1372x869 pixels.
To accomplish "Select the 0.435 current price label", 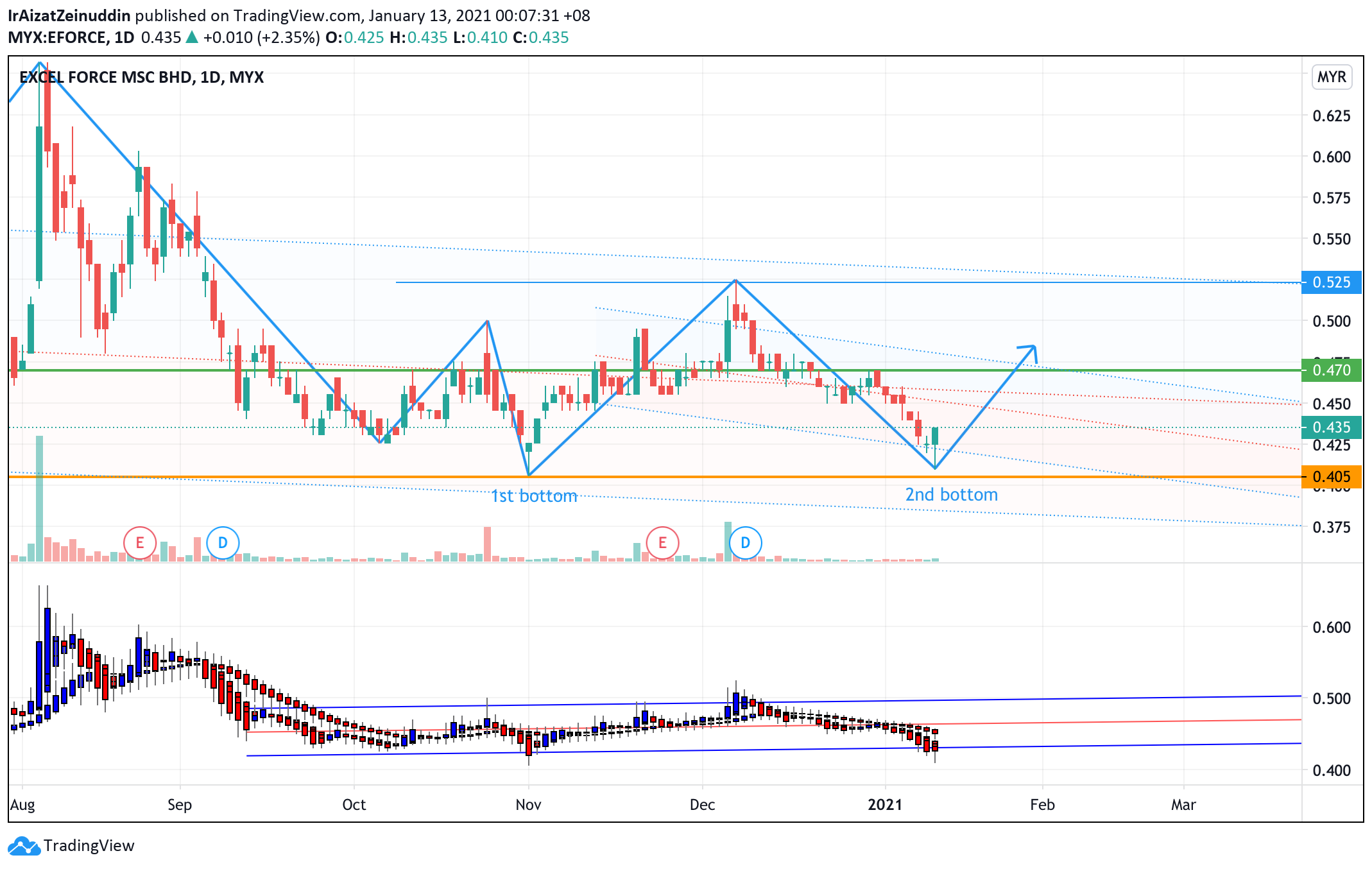I will (1331, 427).
